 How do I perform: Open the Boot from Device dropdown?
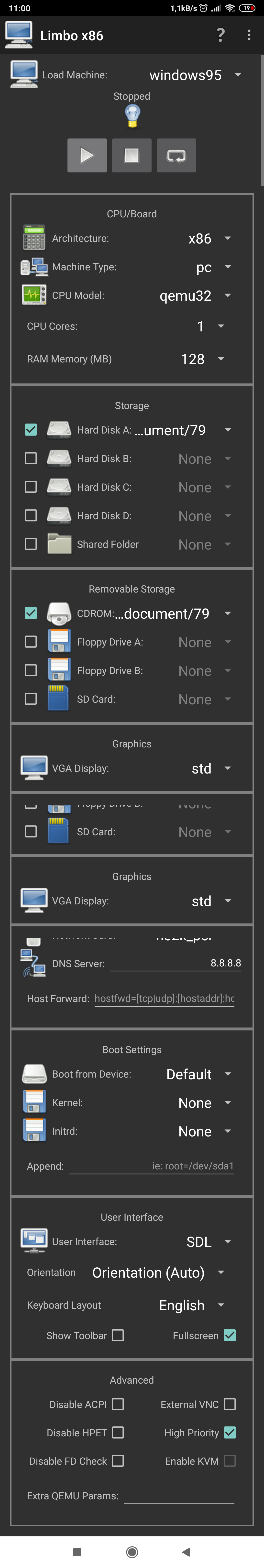198,1074
